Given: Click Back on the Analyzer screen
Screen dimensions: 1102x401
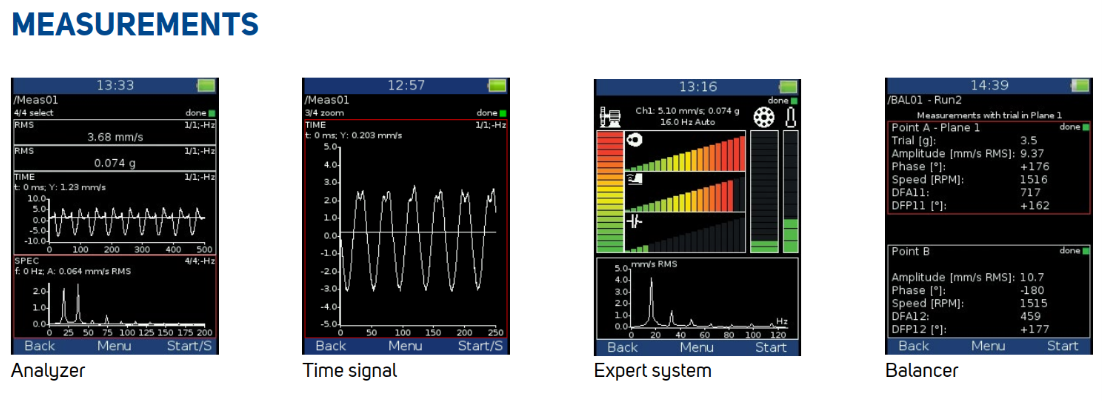Looking at the screenshot, I should 39,346.
